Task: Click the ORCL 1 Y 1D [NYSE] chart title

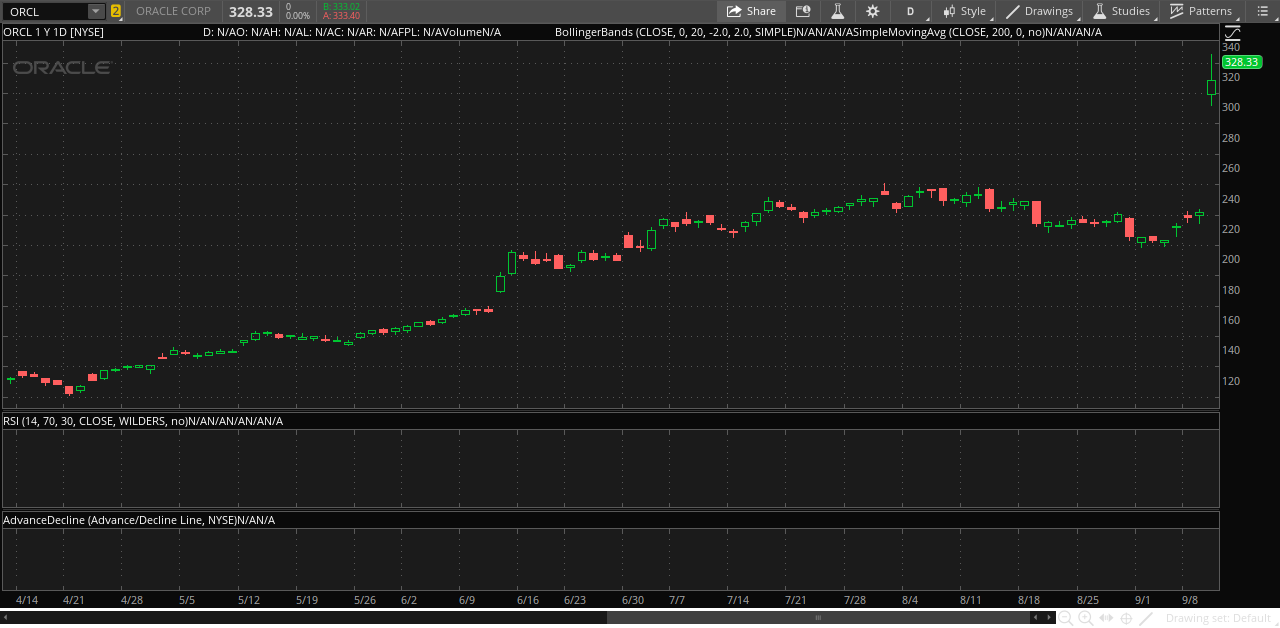Action: pos(54,32)
